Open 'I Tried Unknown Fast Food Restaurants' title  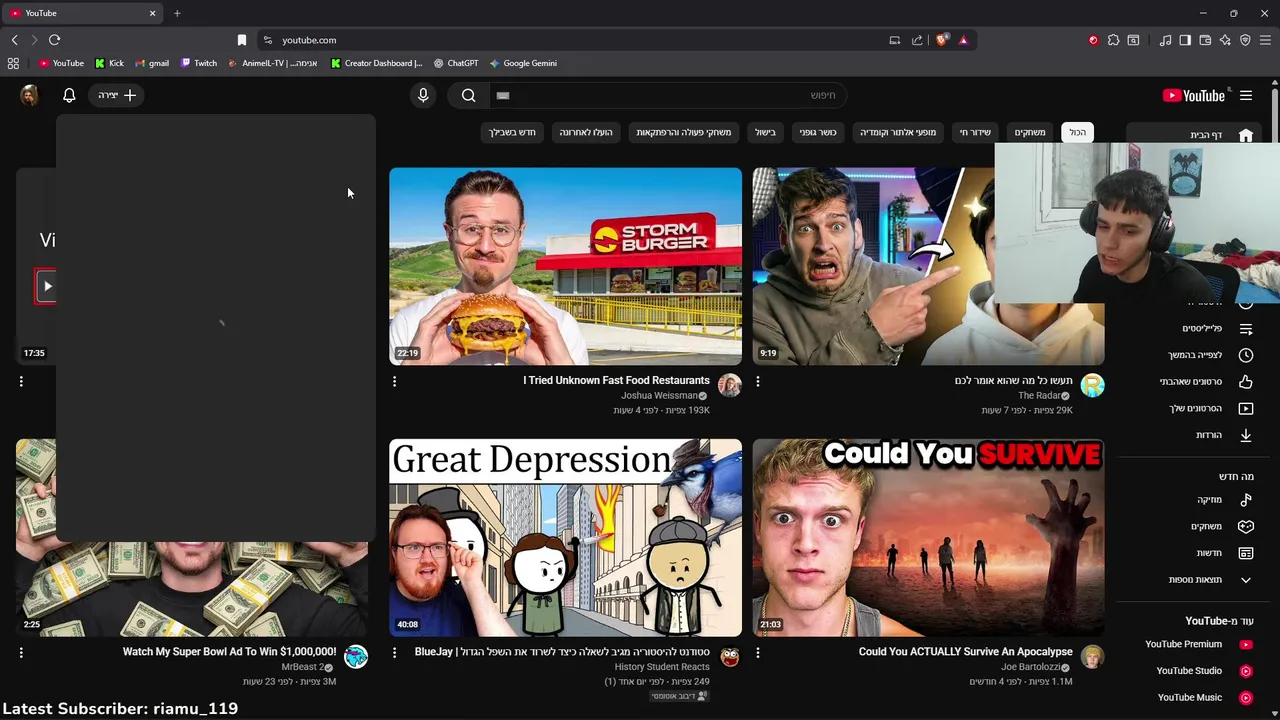616,380
